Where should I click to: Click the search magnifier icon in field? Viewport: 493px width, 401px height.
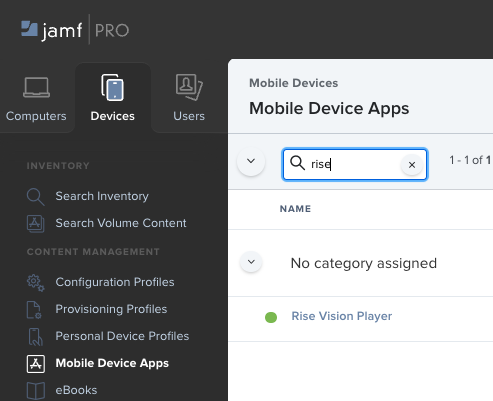click(297, 163)
